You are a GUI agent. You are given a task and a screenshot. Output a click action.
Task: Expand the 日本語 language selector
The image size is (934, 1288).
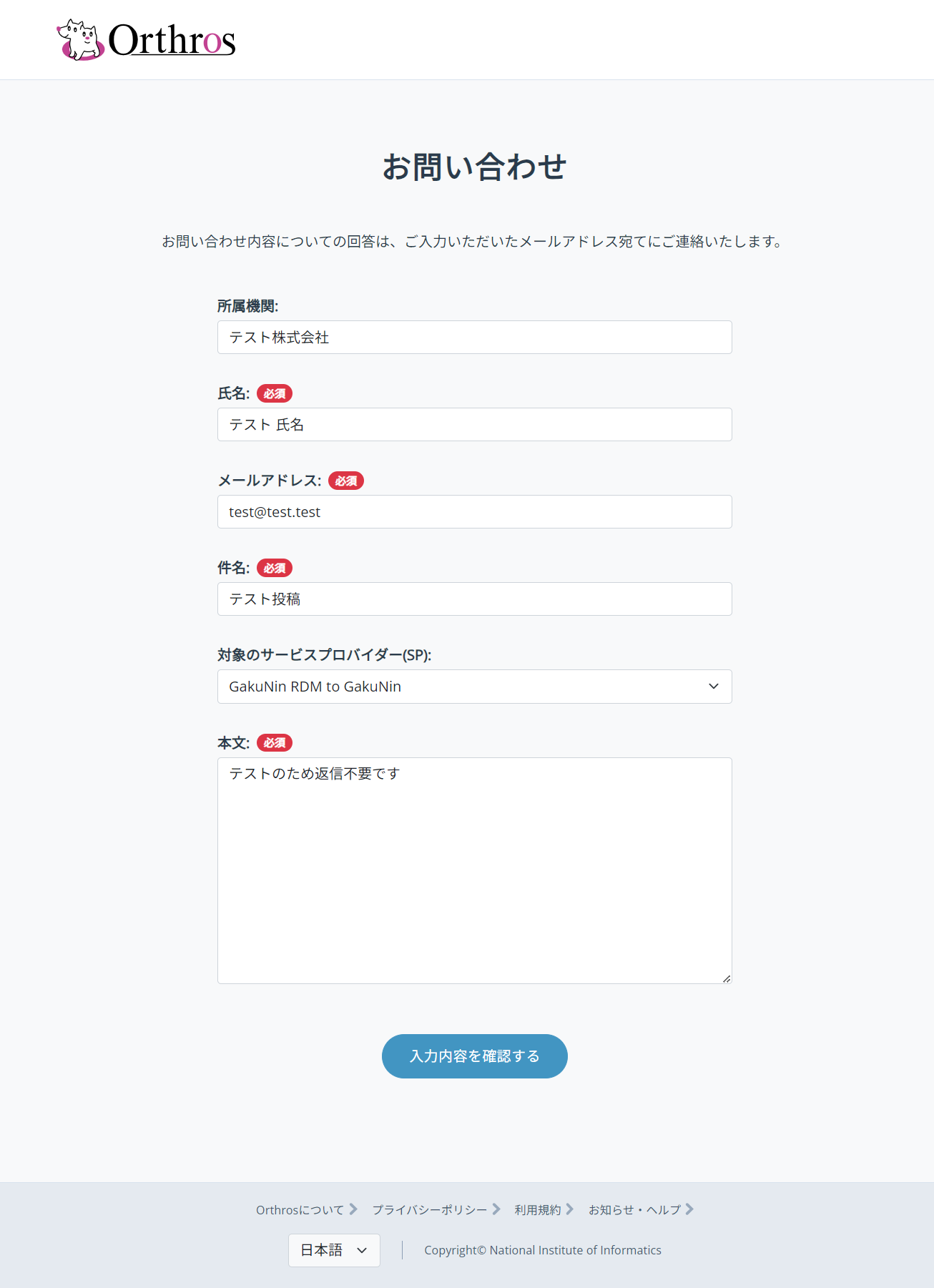point(334,1250)
